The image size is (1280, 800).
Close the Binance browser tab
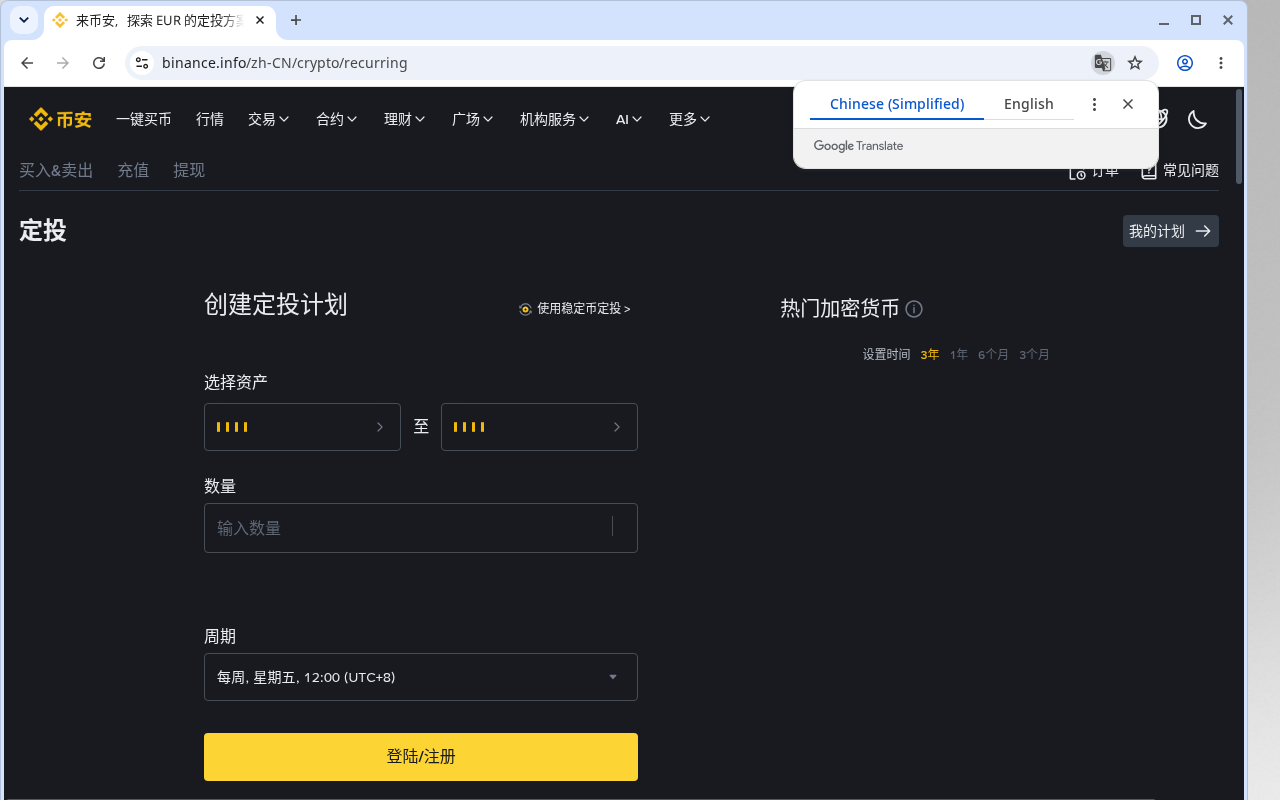click(260, 20)
